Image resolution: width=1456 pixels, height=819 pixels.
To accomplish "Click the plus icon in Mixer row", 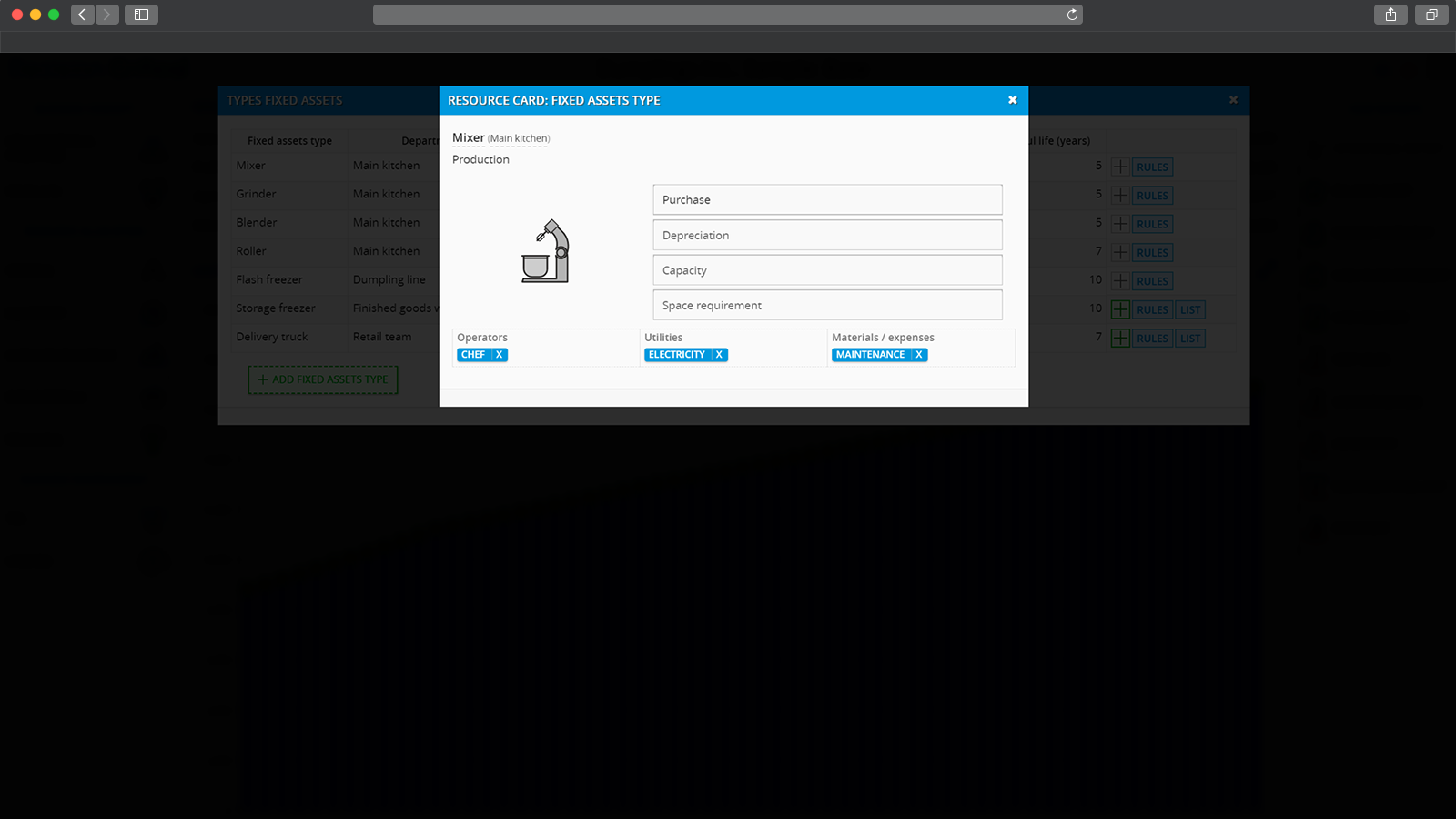I will tap(1120, 167).
